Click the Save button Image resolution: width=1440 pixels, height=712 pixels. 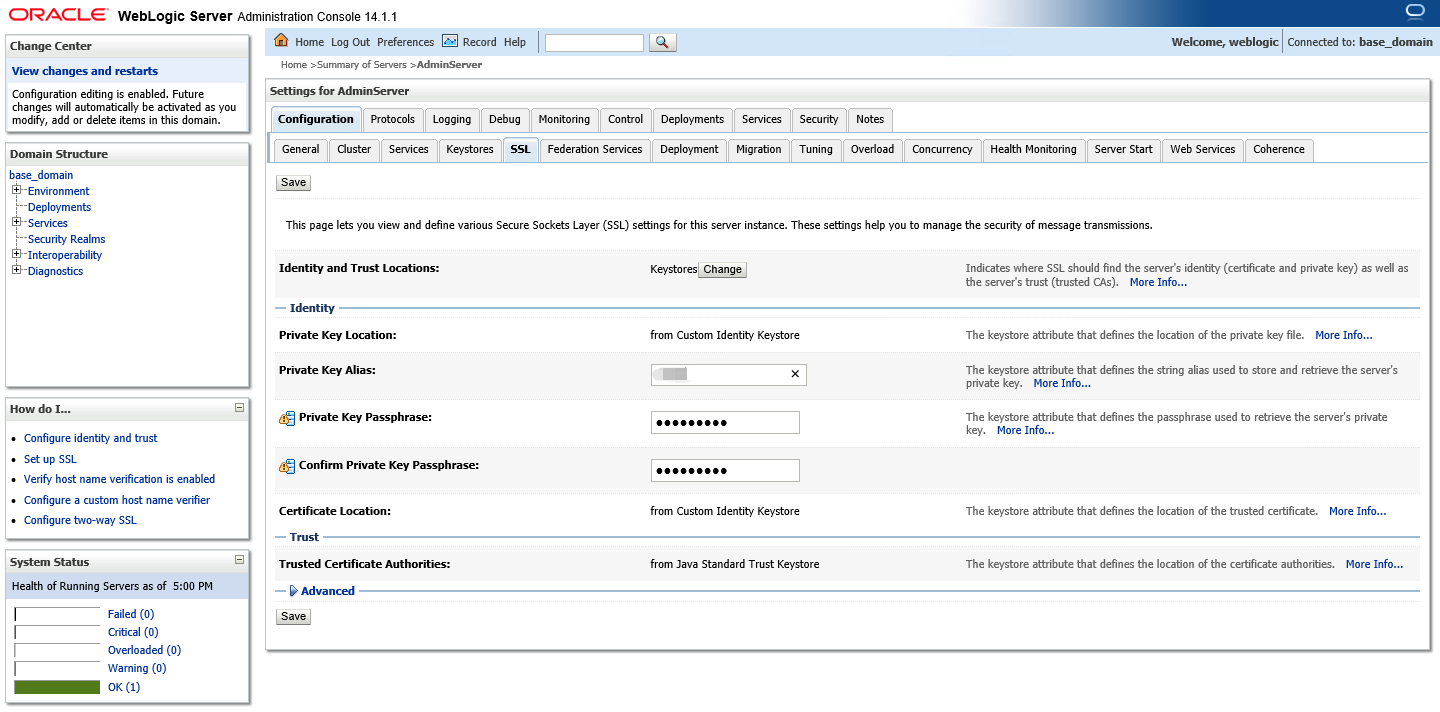(292, 182)
